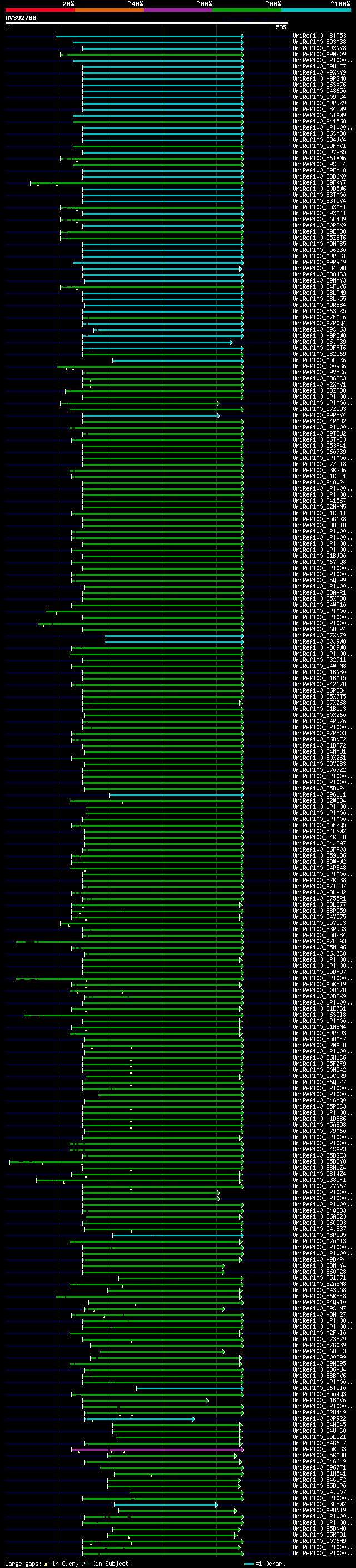Click the purple alignment bar of UniRef100_Q5KLG3
Viewport: 356px width, 1568px height.
(x=157, y=1450)
